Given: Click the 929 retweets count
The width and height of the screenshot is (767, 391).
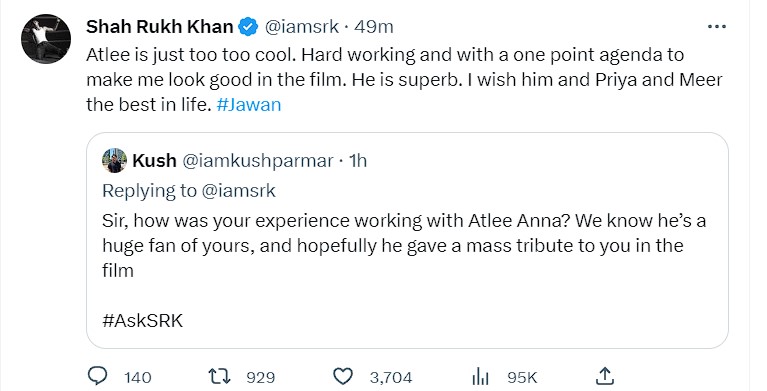Looking at the screenshot, I should [260, 377].
